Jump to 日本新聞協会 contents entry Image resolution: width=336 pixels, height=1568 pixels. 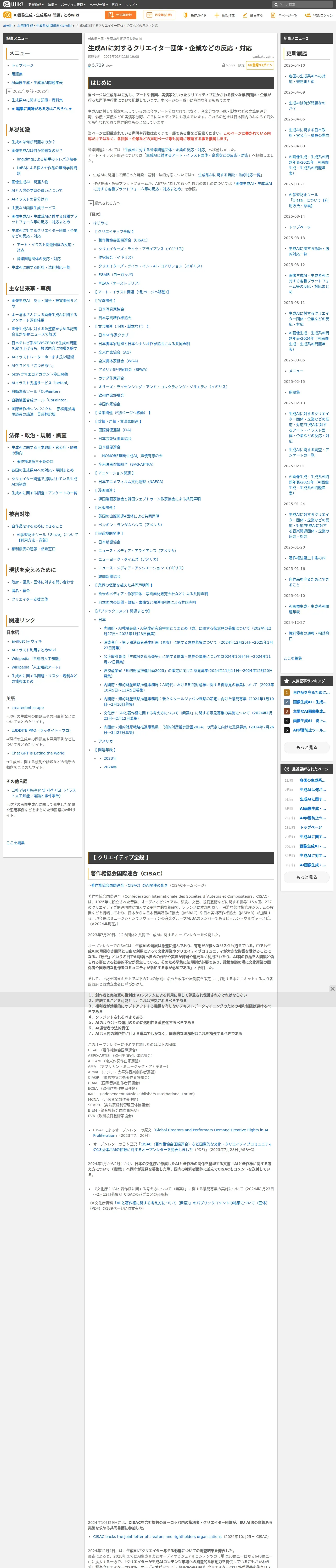point(109,542)
